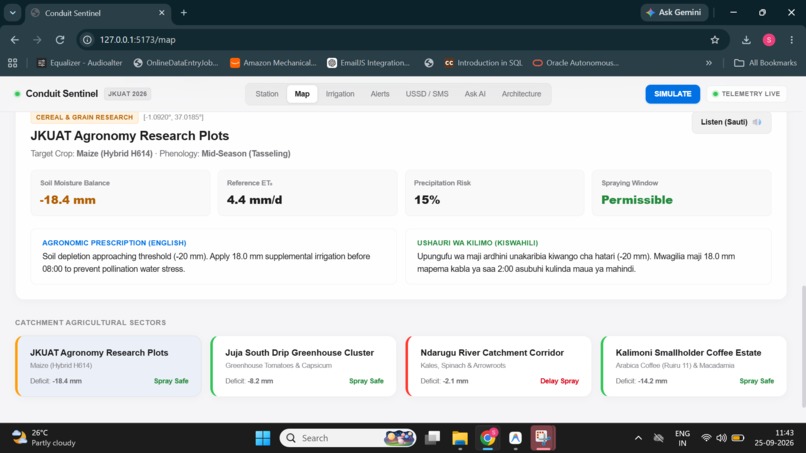This screenshot has height=453, width=806.
Task: Open the Alerts tab
Action: [380, 94]
